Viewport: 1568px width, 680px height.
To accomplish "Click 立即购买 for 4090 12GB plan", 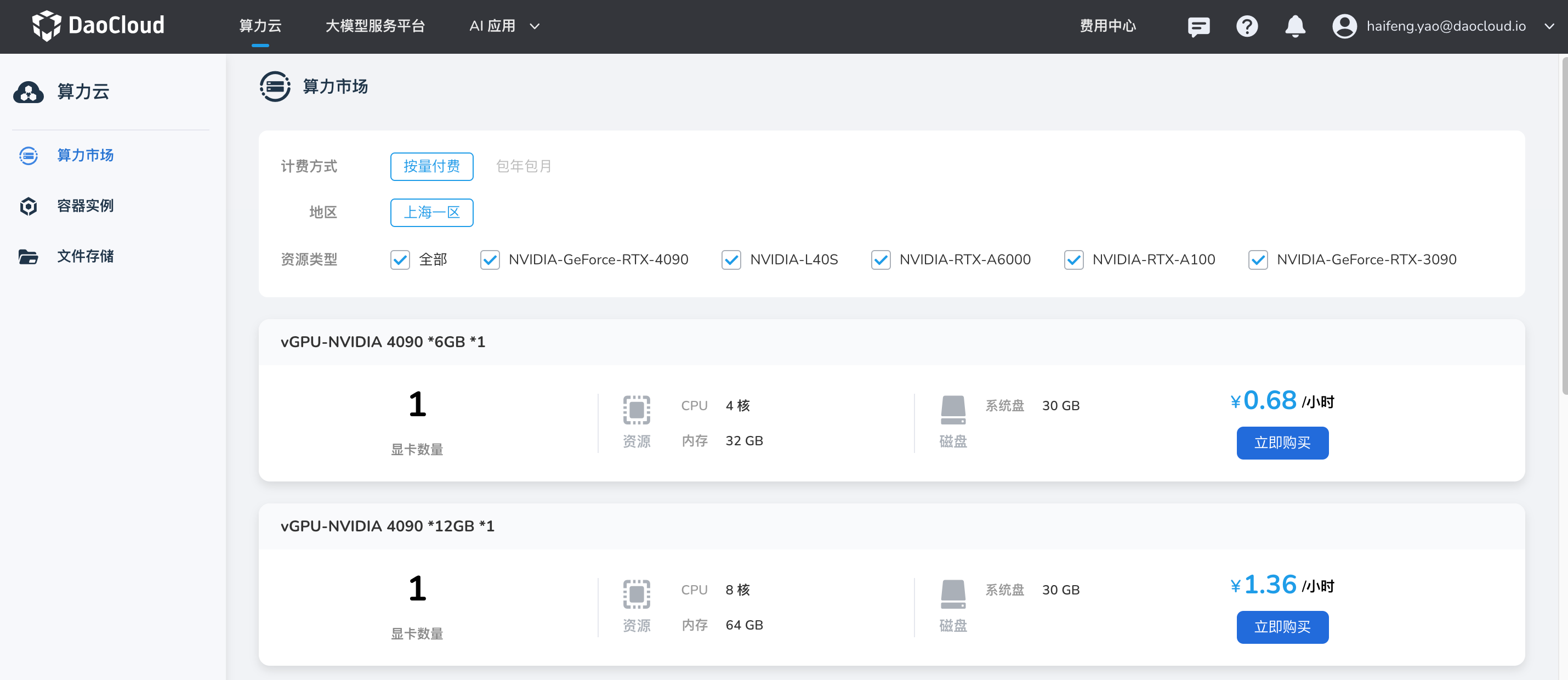I will [1282, 627].
